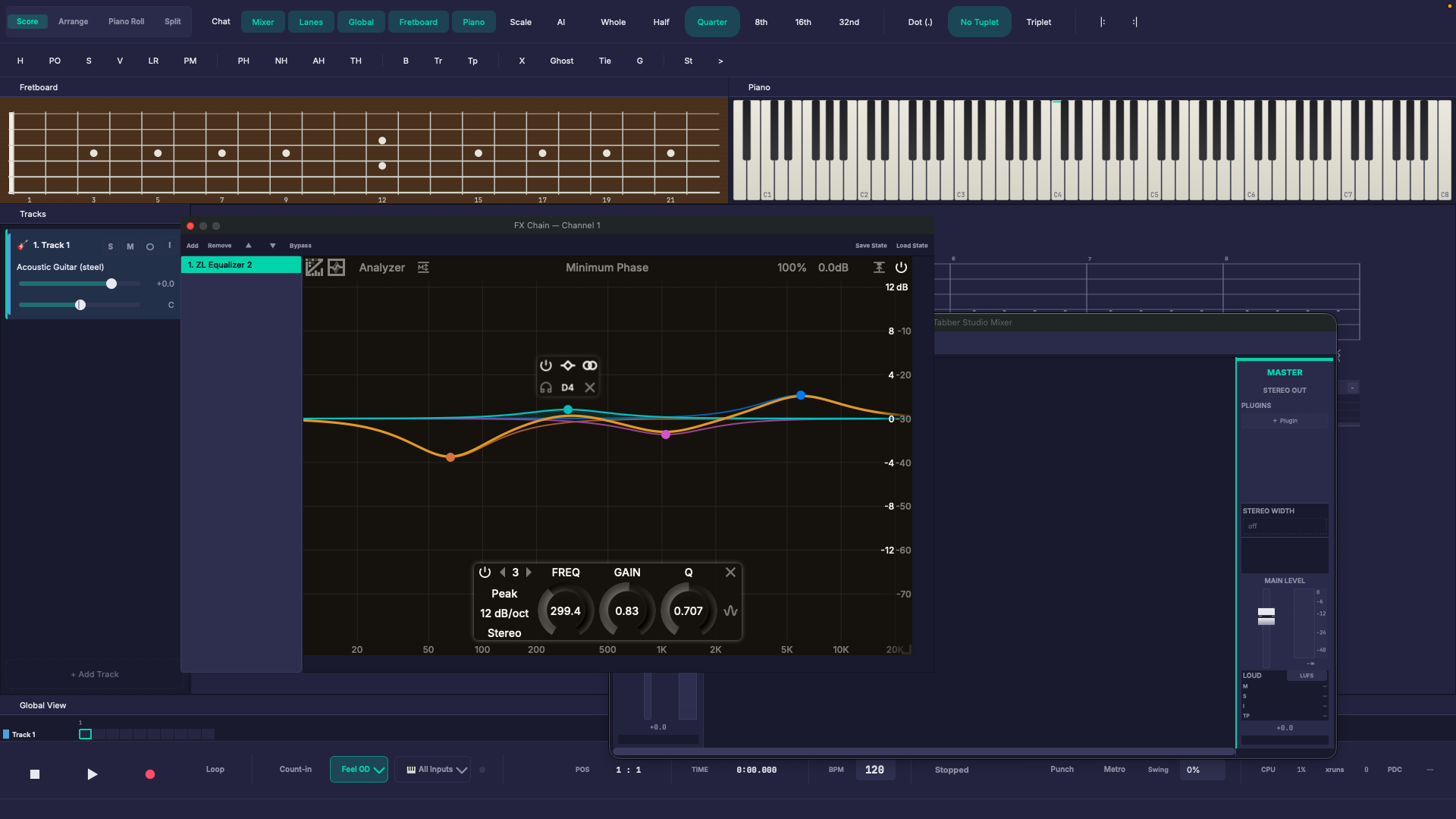
Task: Open the EQ match analyzer icon
Action: tap(423, 267)
